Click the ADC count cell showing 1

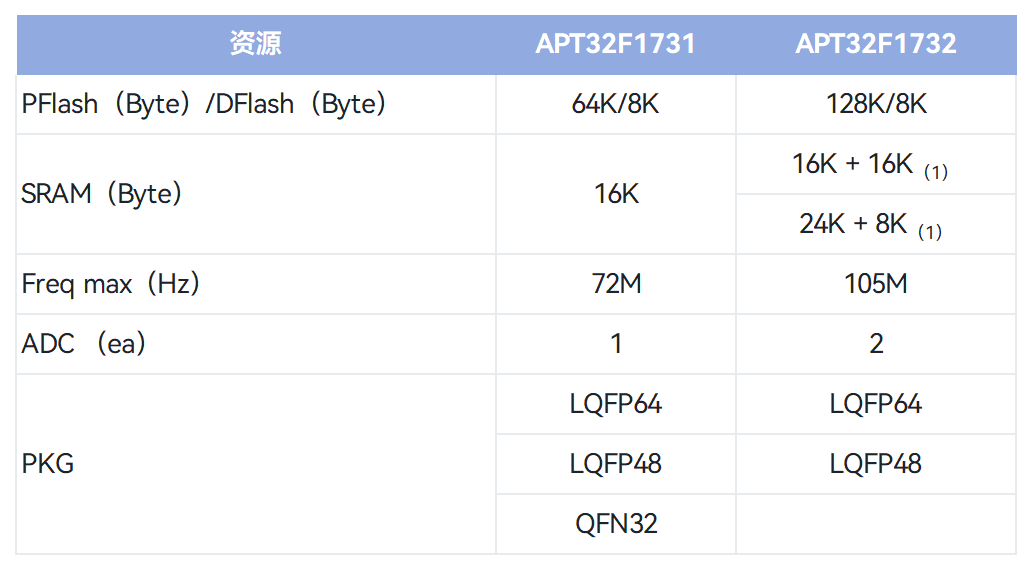pos(615,344)
